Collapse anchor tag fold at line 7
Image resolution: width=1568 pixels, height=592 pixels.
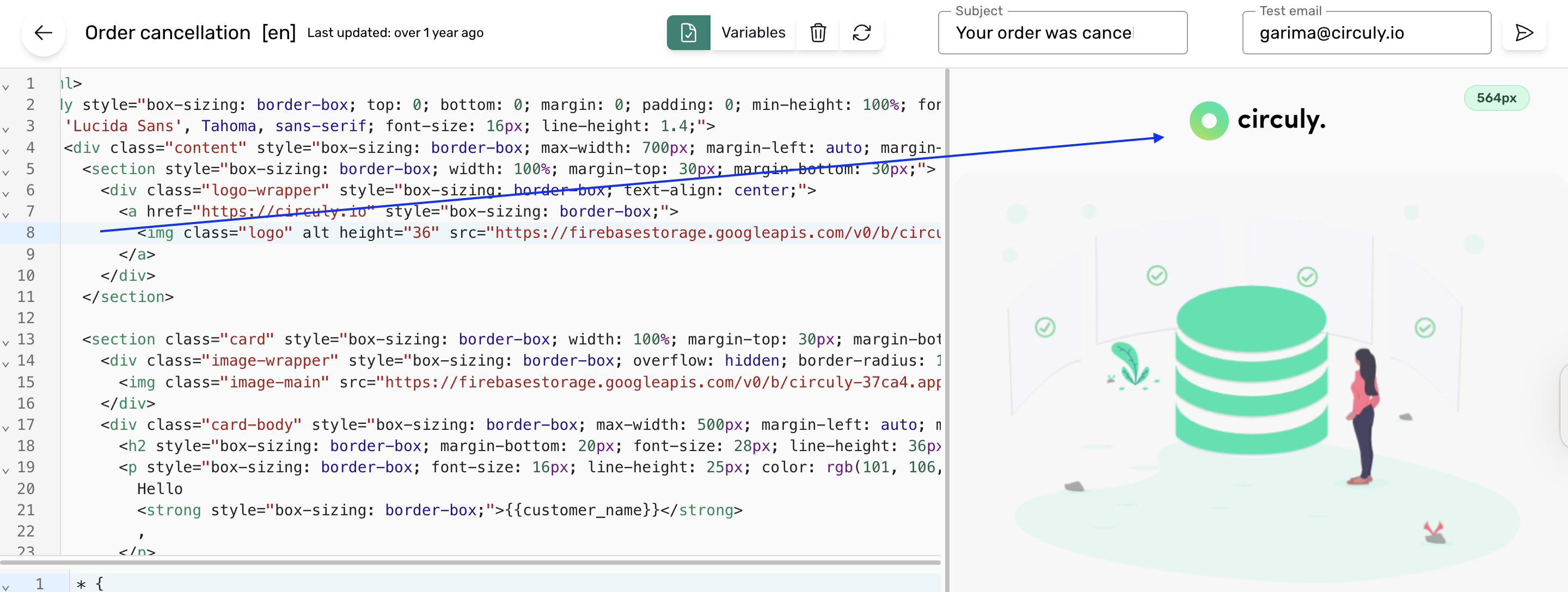[6, 215]
